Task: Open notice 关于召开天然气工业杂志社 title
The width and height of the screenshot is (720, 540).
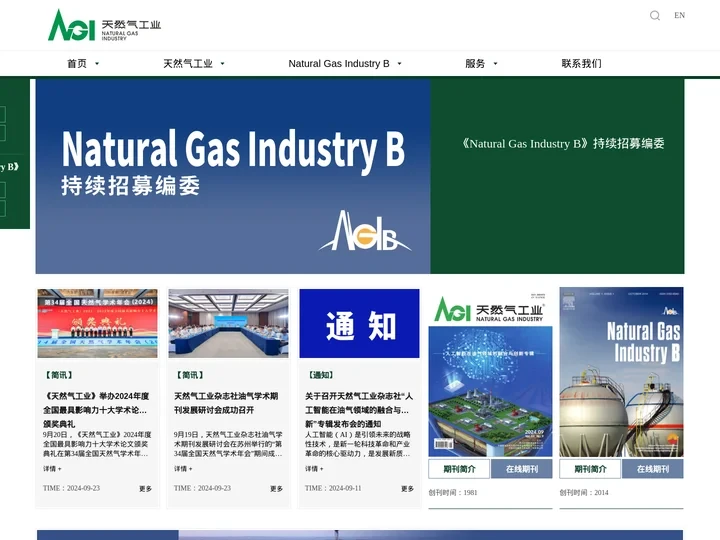Action: point(359,410)
